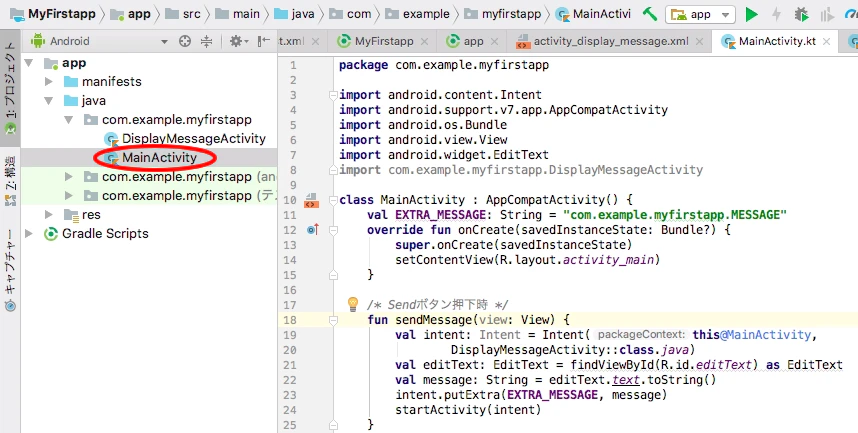Click line number 22 in the gutter
Image resolution: width=858 pixels, height=433 pixels.
point(290,380)
